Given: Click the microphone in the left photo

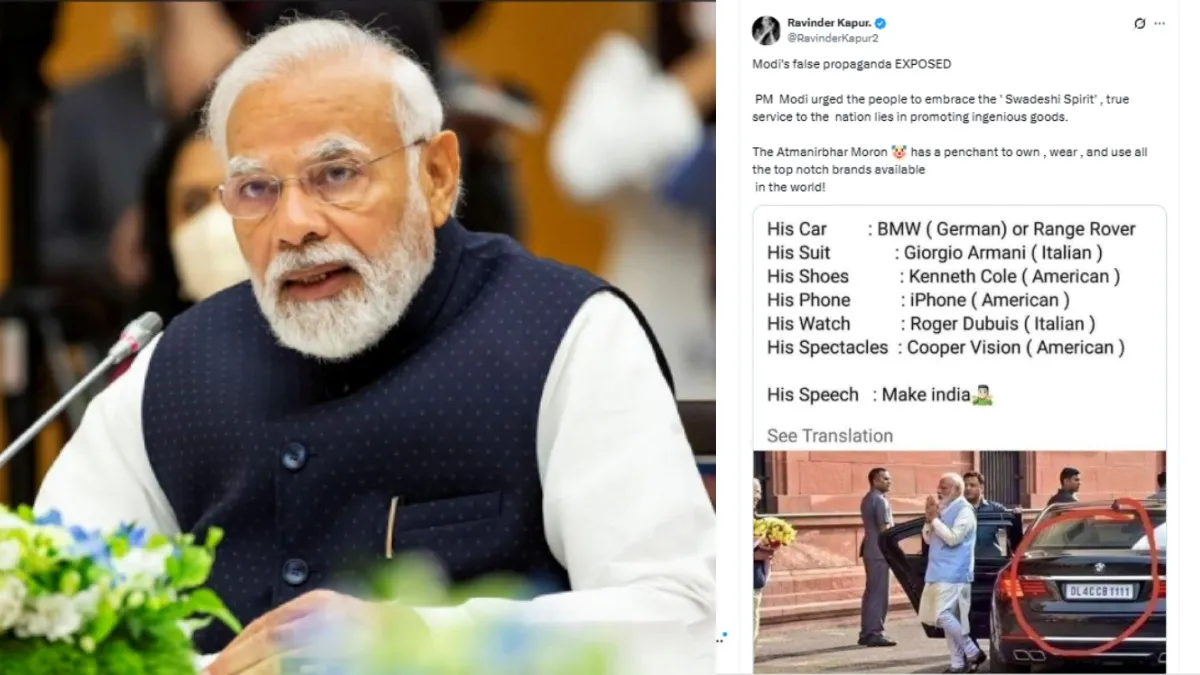Looking at the screenshot, I should [x=82, y=388].
